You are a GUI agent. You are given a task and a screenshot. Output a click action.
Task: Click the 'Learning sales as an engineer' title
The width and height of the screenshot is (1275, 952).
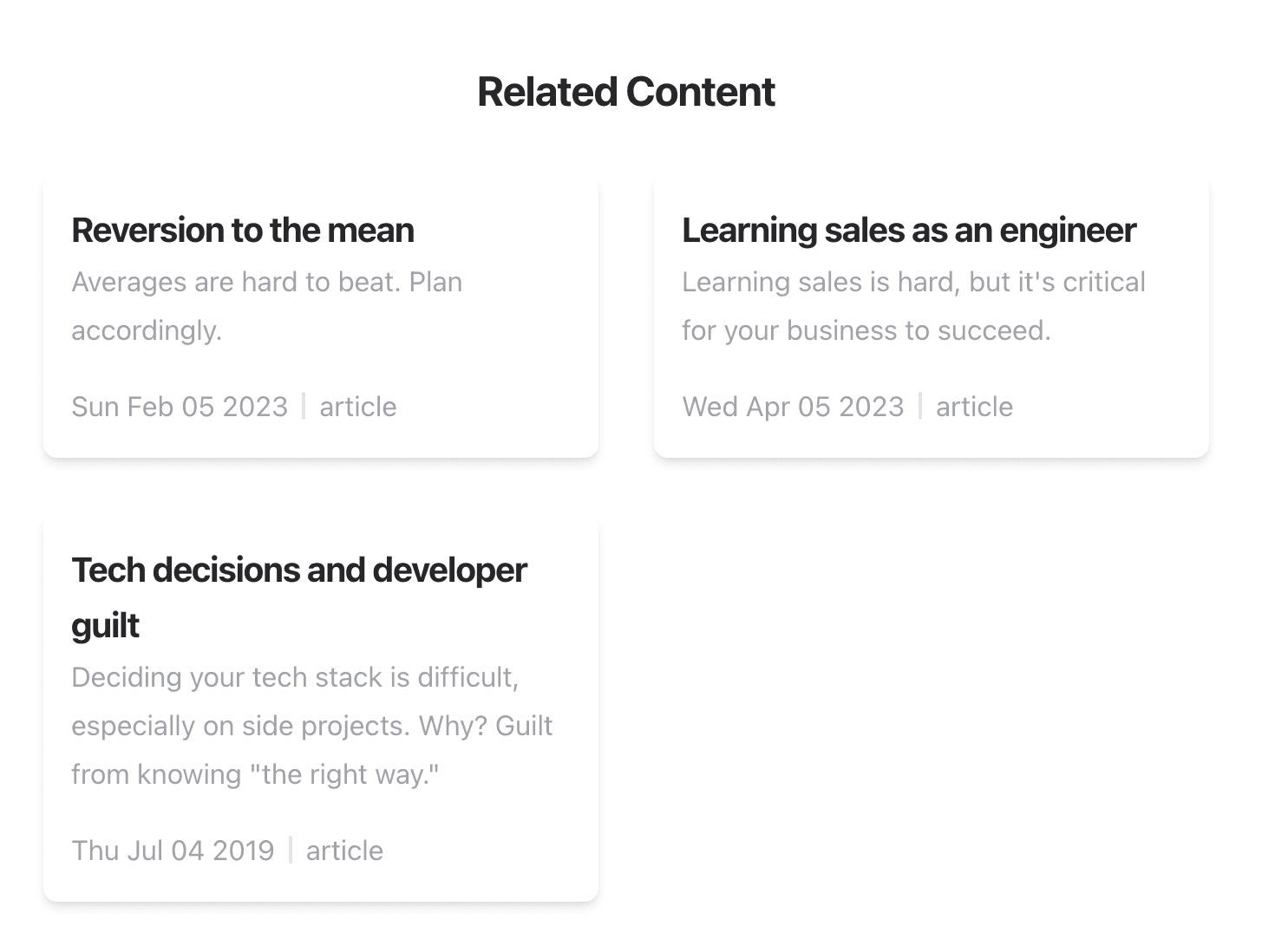pos(908,231)
